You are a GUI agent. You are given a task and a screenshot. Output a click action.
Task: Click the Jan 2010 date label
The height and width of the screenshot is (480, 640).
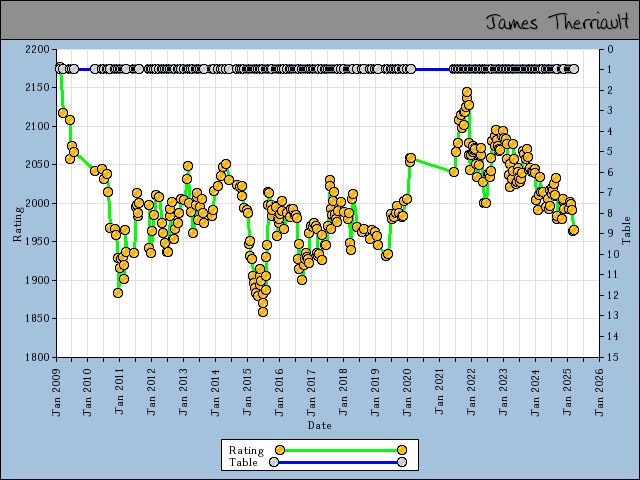(88, 393)
